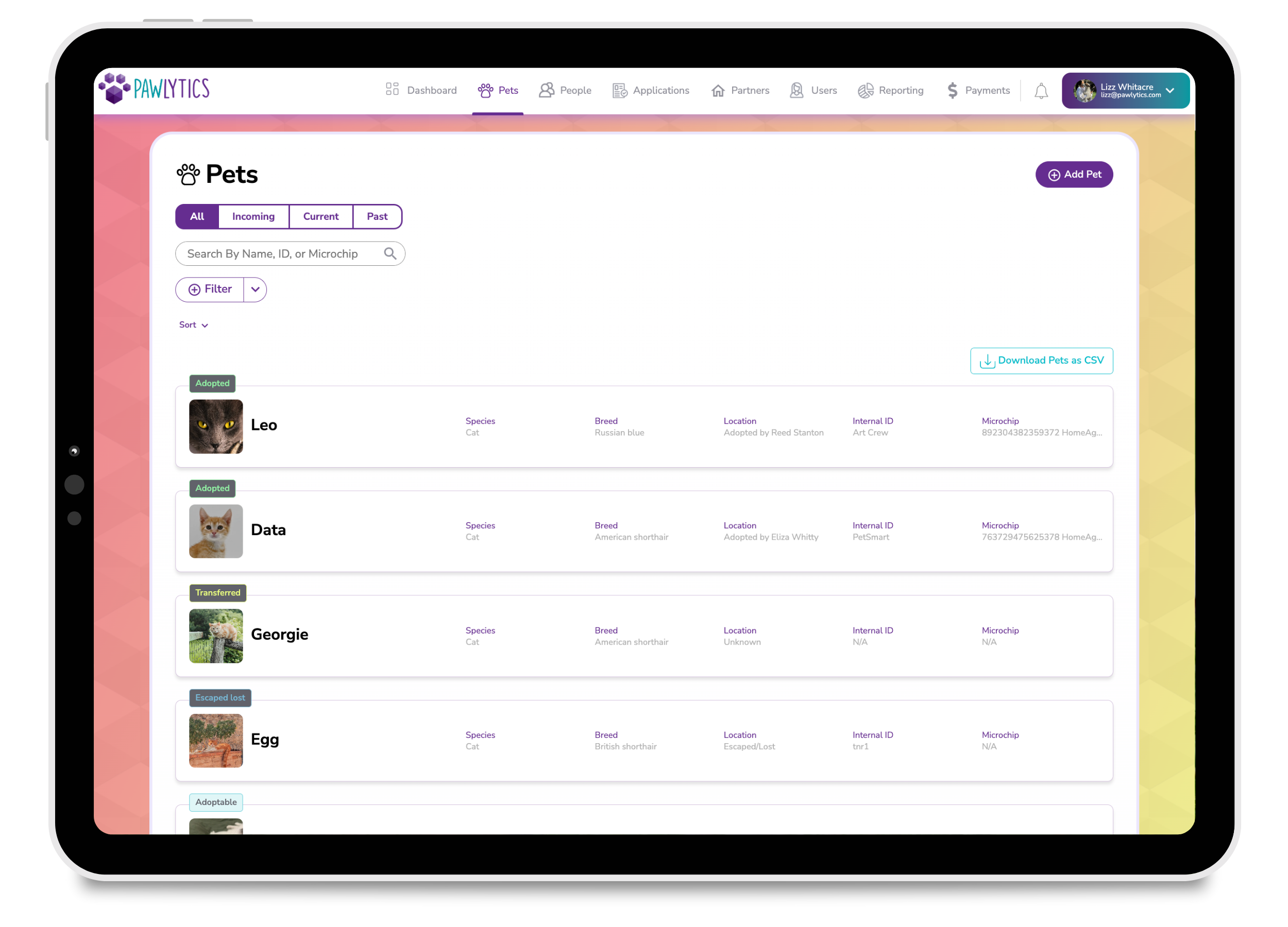Click the Add Pet button

[x=1074, y=174]
